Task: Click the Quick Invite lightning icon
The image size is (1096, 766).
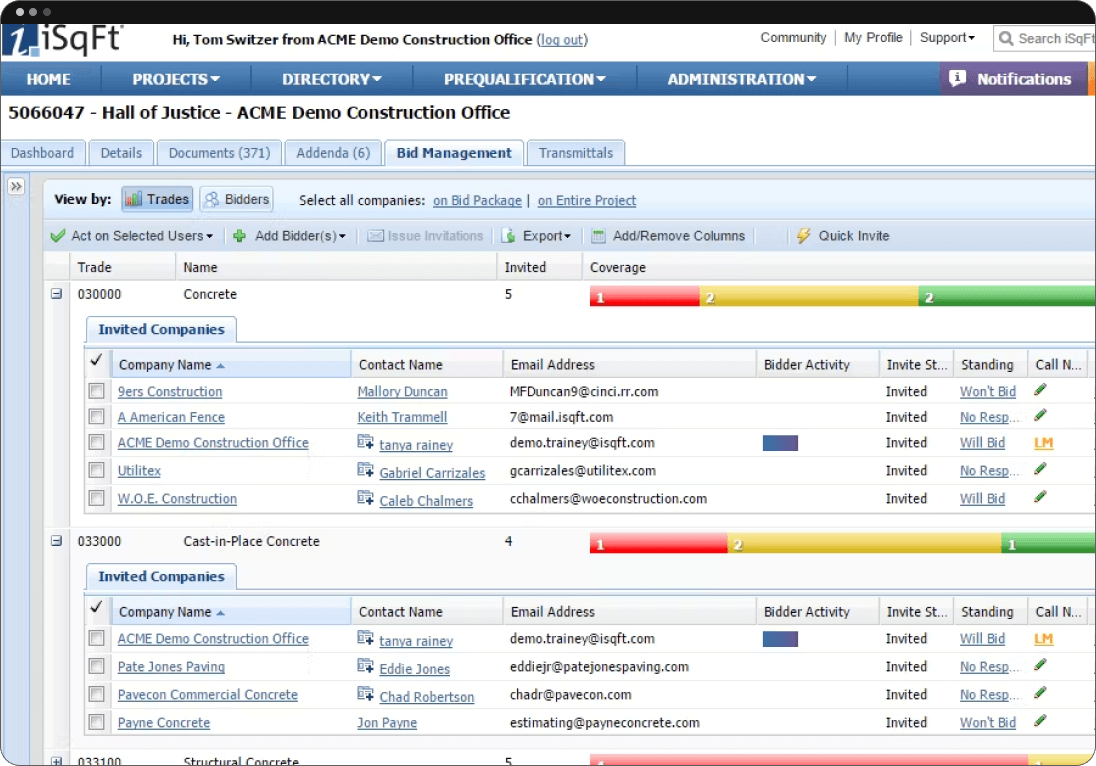Action: point(803,236)
